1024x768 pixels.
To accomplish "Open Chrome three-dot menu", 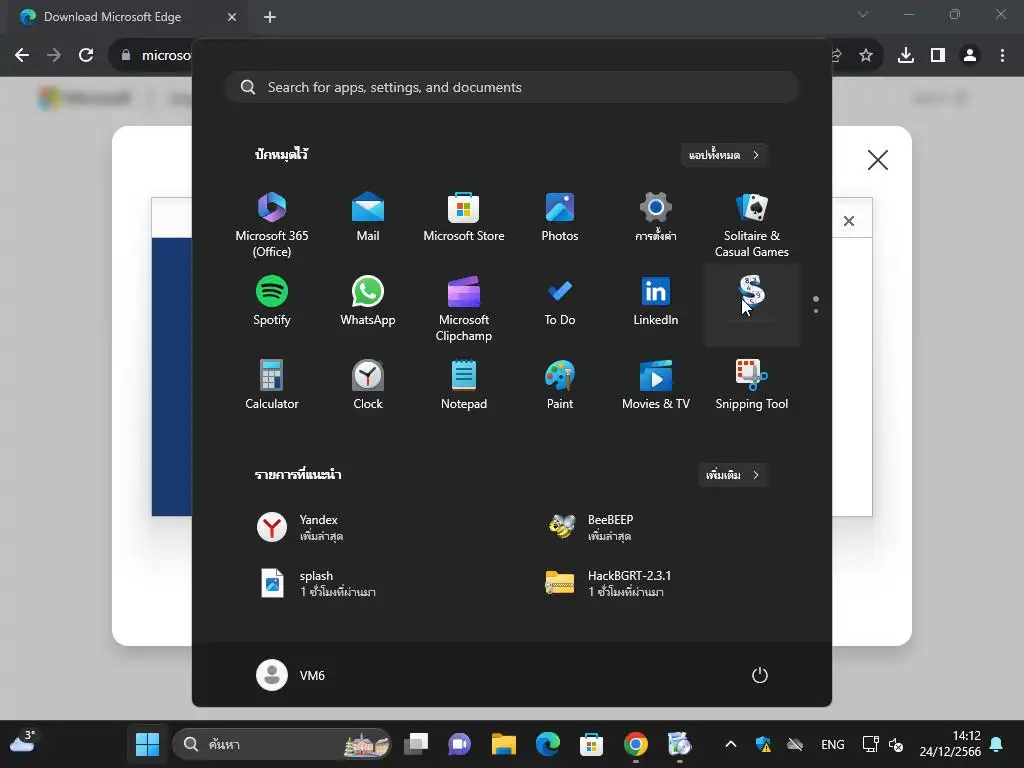I will coord(1002,56).
